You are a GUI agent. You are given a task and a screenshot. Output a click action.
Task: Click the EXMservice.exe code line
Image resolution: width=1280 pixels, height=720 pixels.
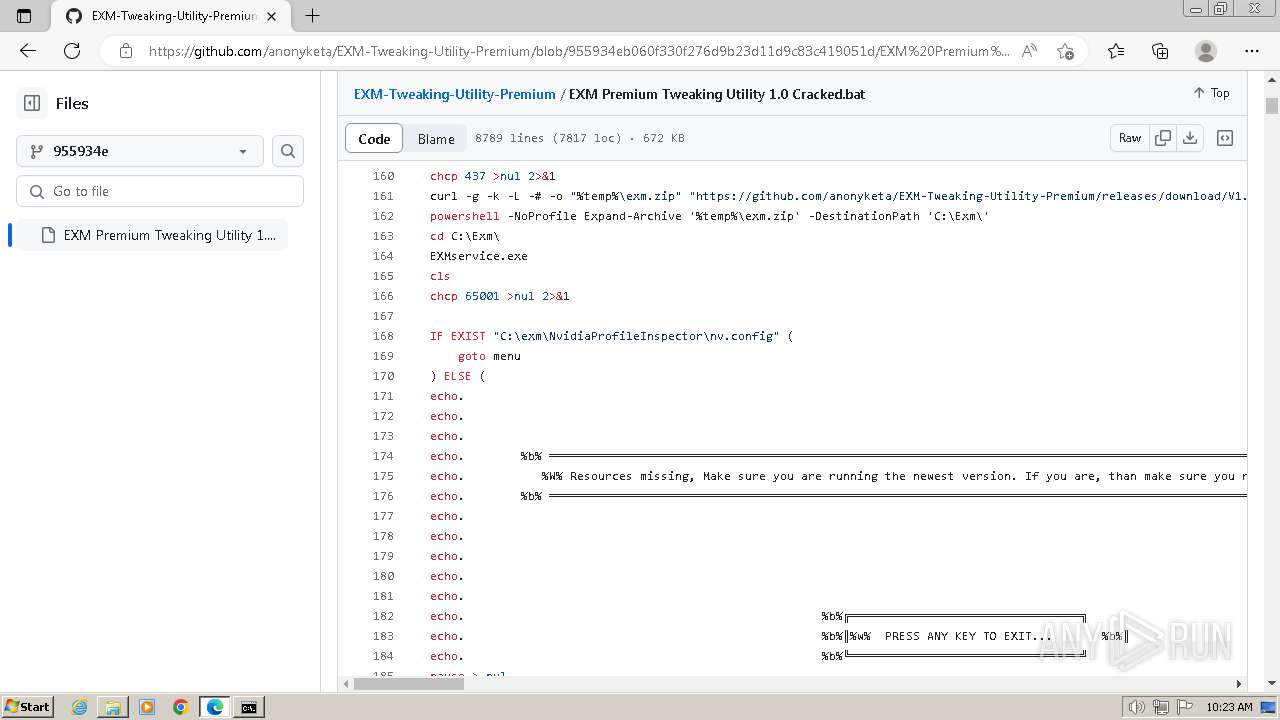pyautogui.click(x=479, y=256)
